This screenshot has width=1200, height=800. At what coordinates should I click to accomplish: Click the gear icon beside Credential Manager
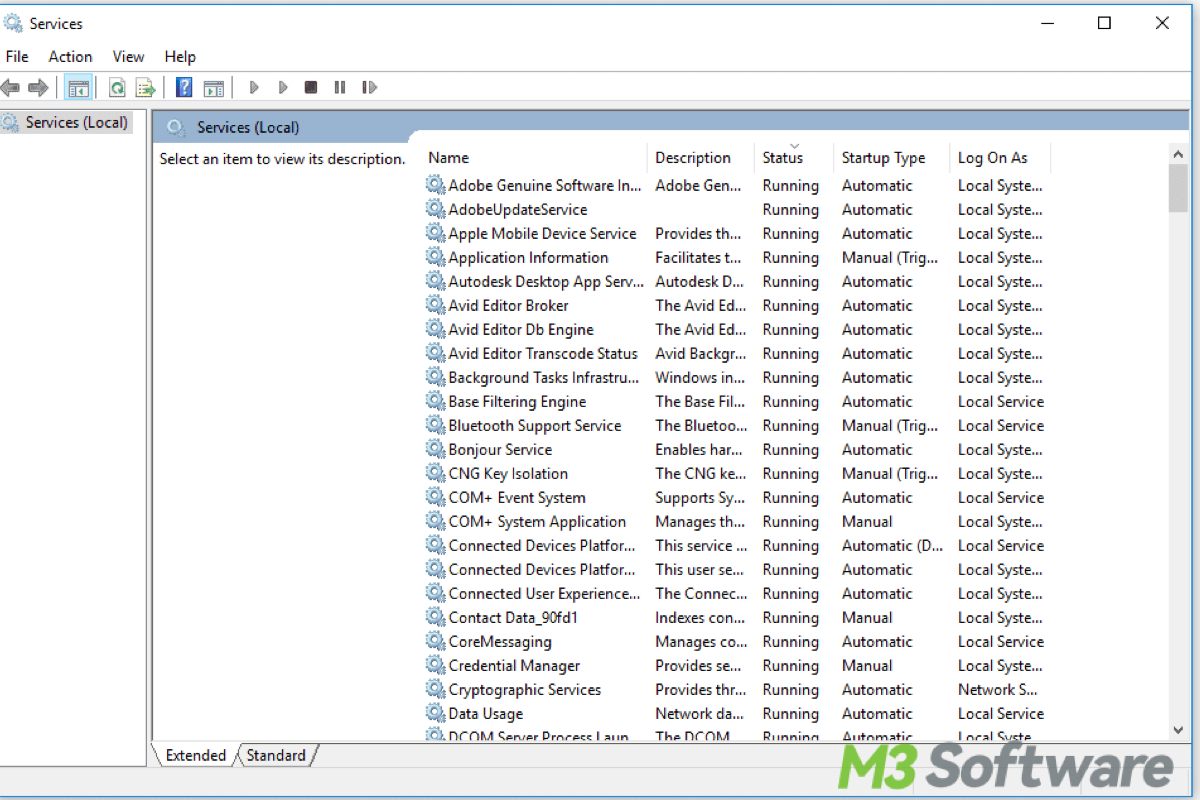pyautogui.click(x=435, y=665)
